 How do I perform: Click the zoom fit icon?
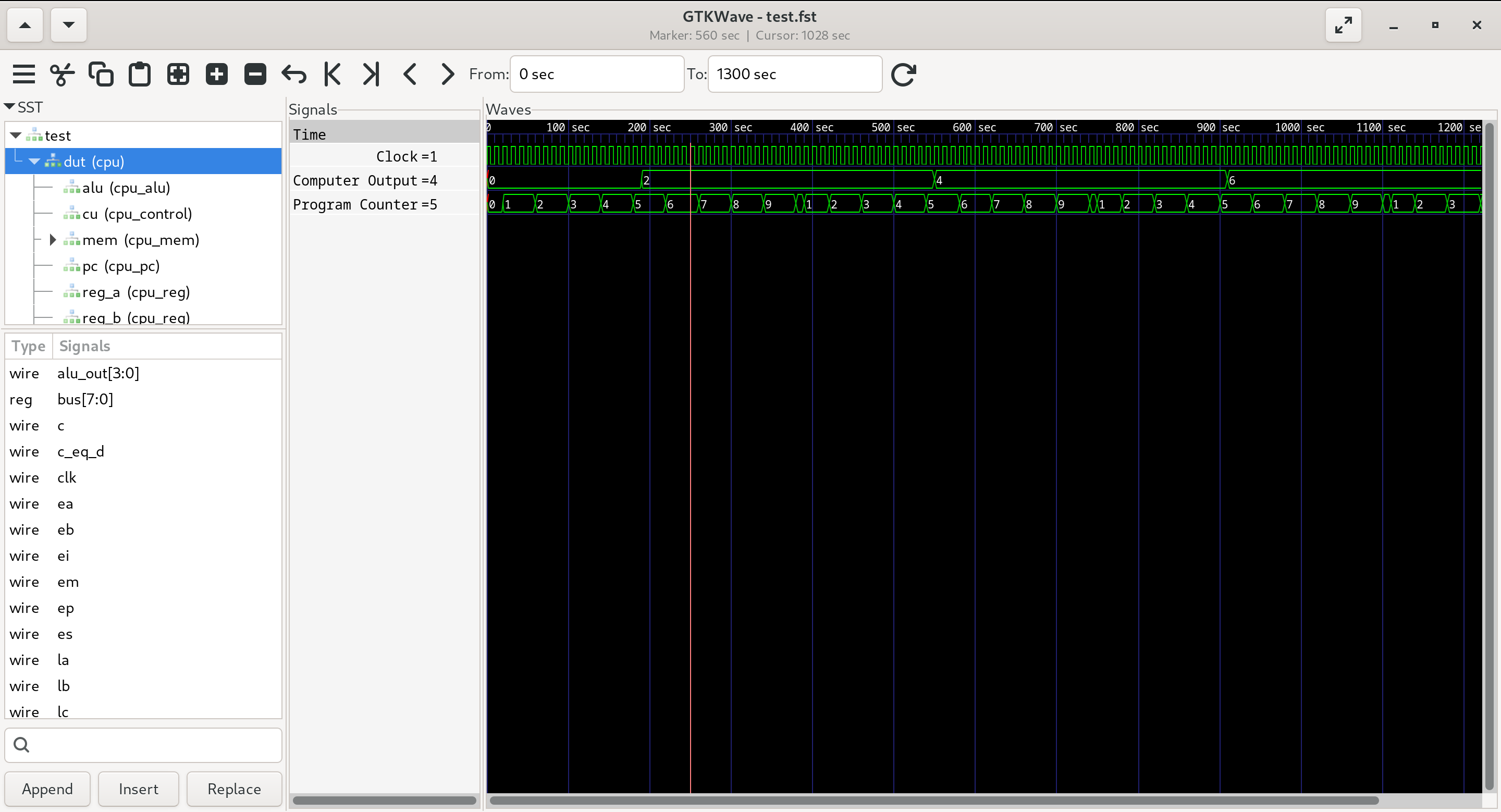coord(178,74)
